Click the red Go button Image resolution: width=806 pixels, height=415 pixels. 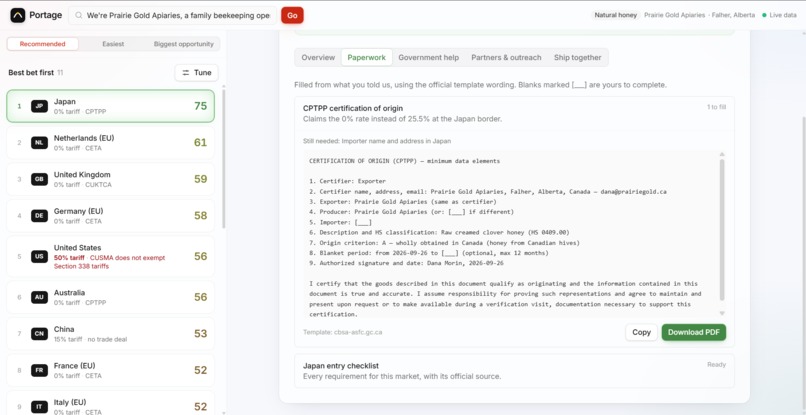292,15
